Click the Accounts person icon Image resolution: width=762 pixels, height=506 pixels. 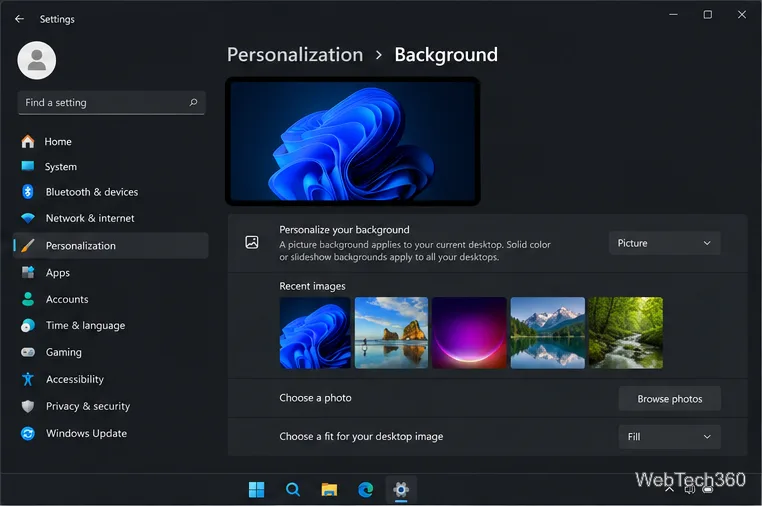28,299
